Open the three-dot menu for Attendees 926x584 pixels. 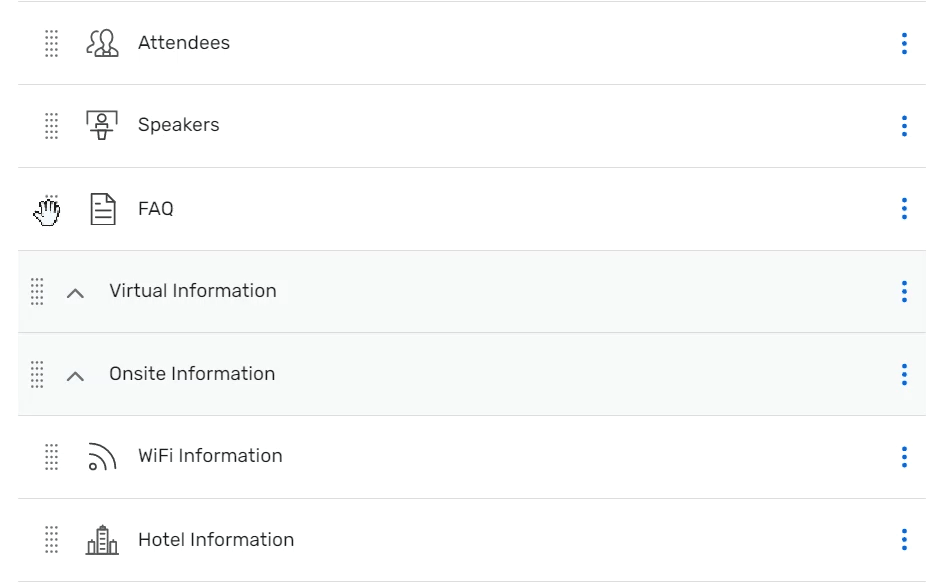click(x=903, y=43)
